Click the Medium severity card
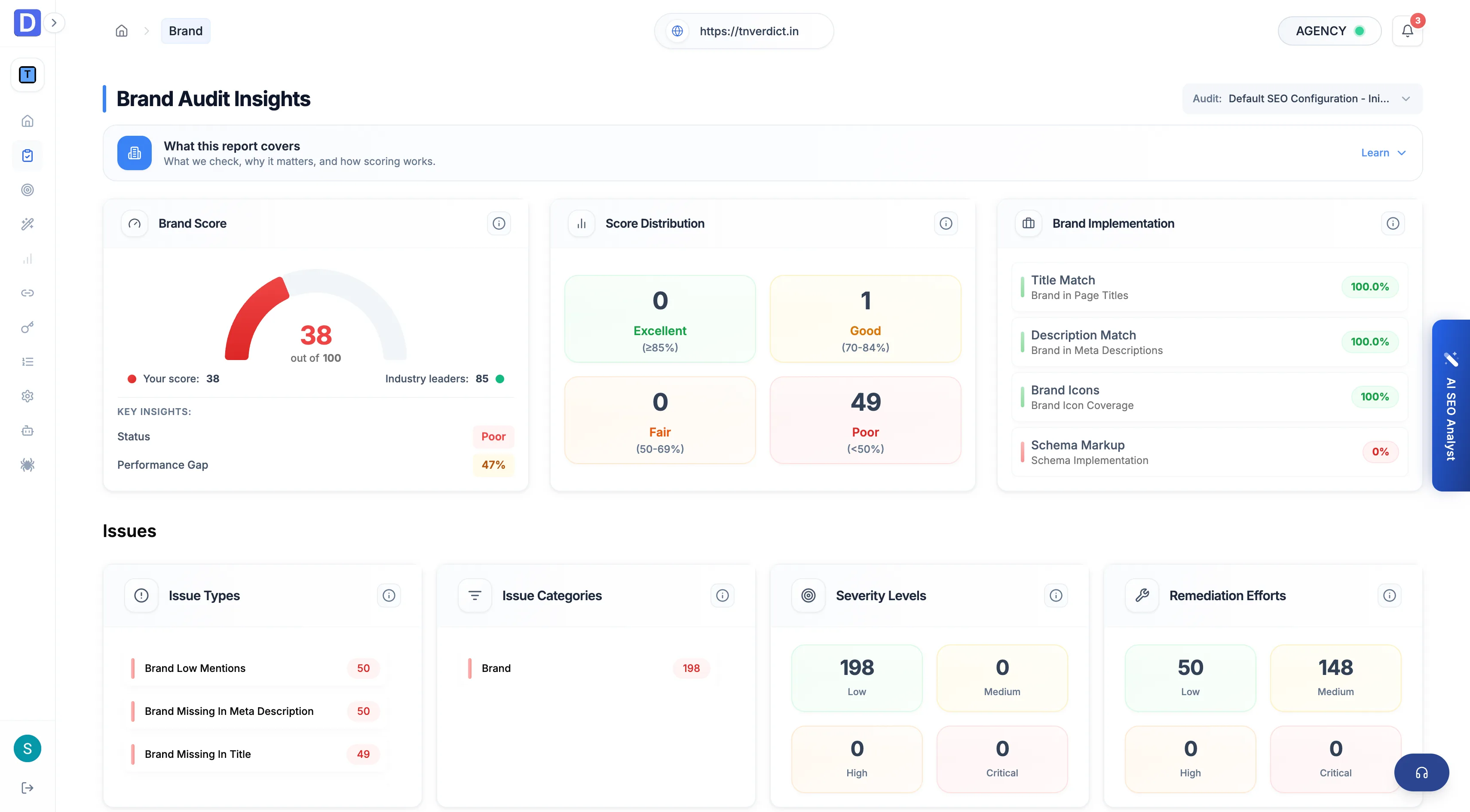Image resolution: width=1470 pixels, height=812 pixels. point(1002,678)
